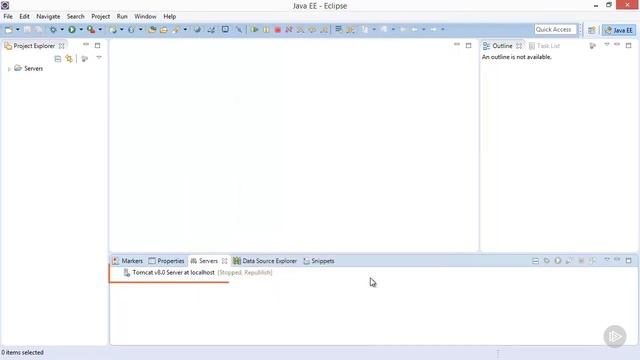Minimize the editor area

click(x=457, y=44)
